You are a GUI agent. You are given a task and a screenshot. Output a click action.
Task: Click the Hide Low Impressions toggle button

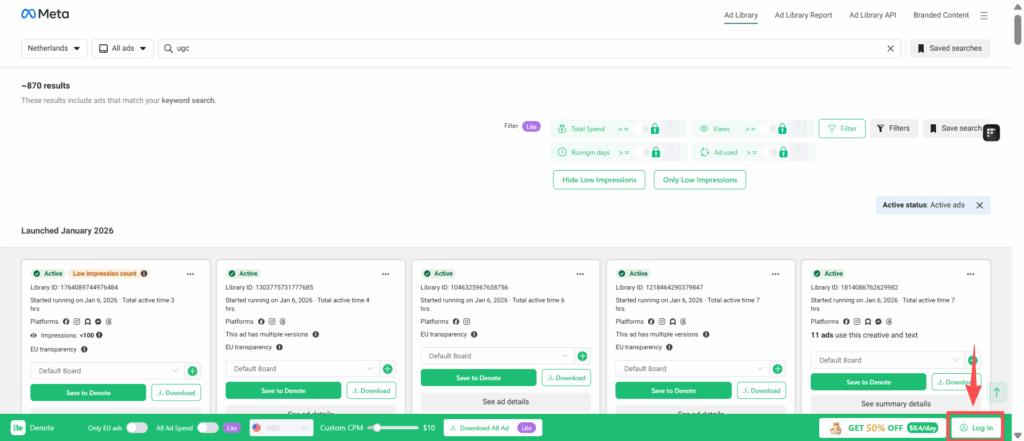[x=599, y=180]
